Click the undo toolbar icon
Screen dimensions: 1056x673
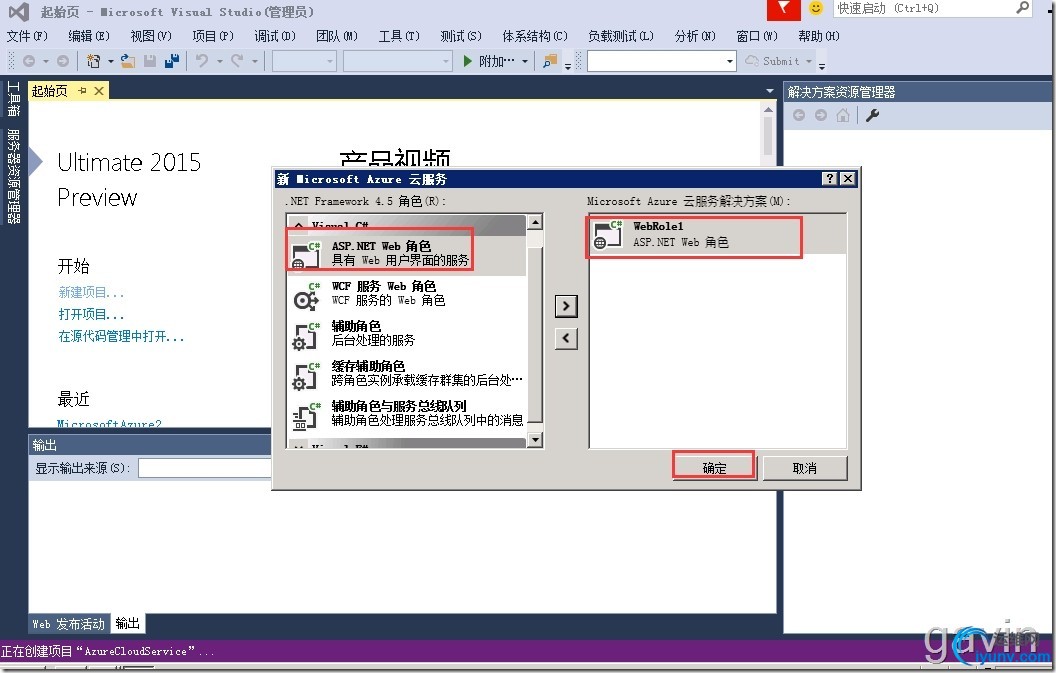(x=202, y=61)
